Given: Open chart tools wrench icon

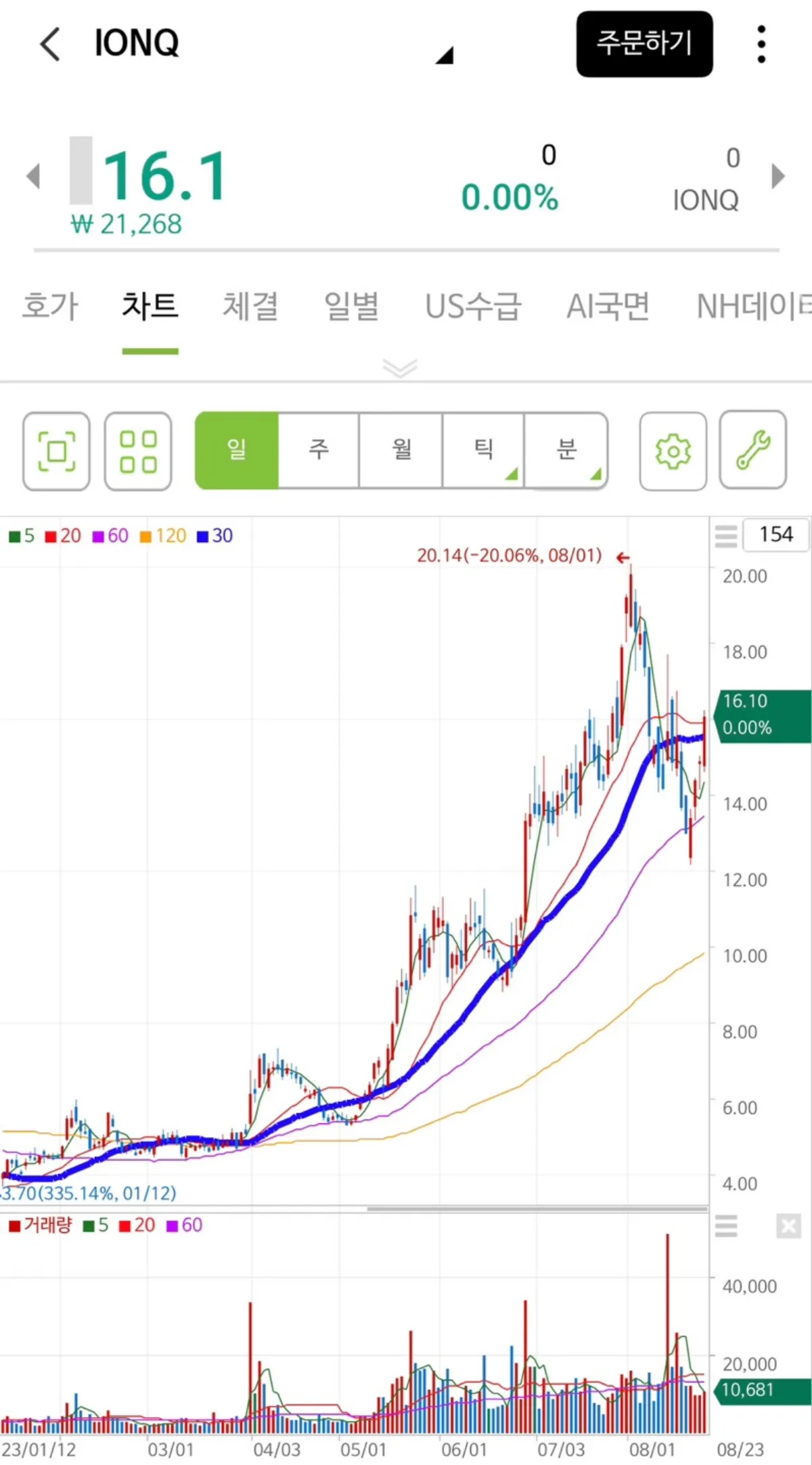Looking at the screenshot, I should (753, 450).
